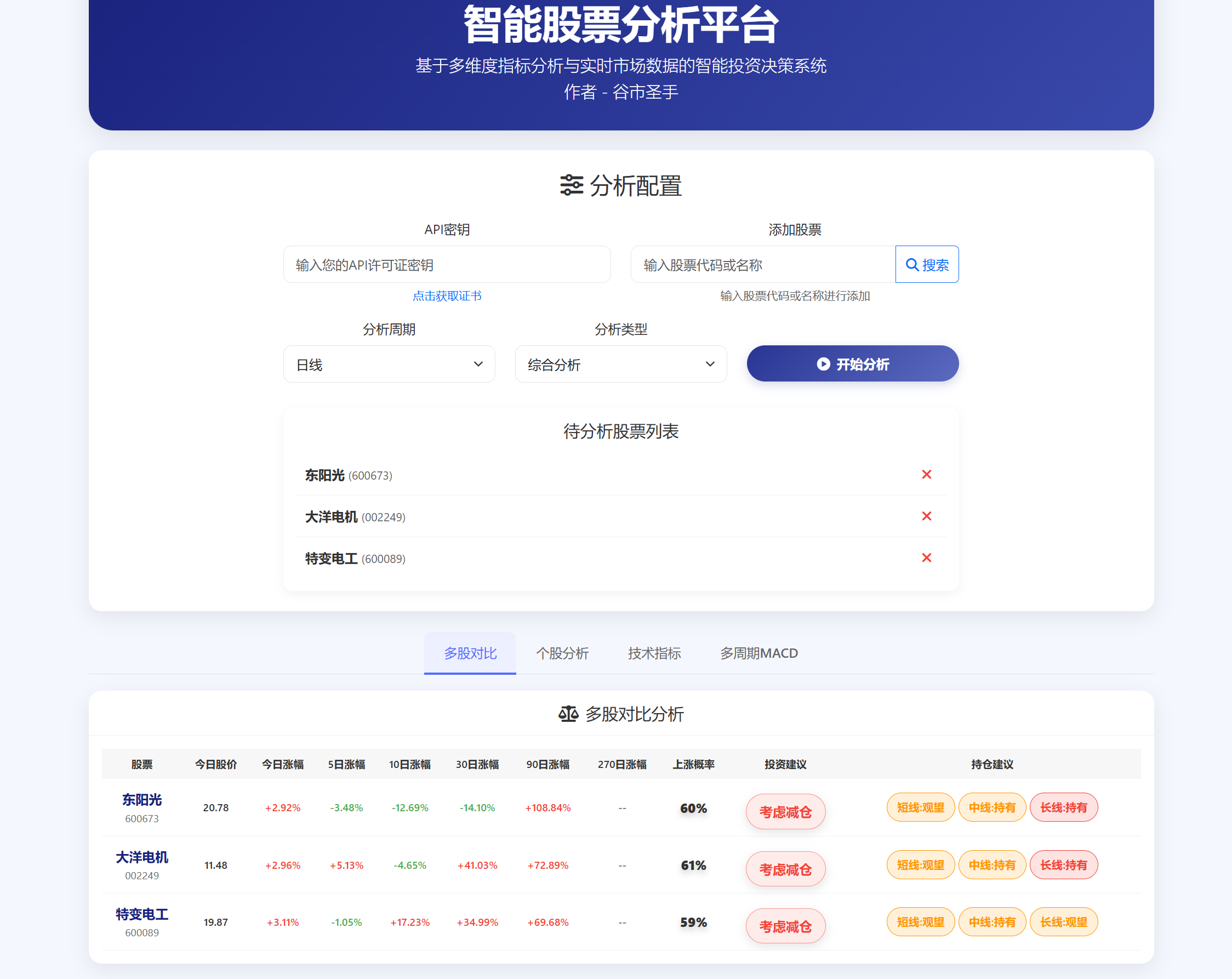
Task: Select the 多周期MACD tab
Action: [759, 653]
